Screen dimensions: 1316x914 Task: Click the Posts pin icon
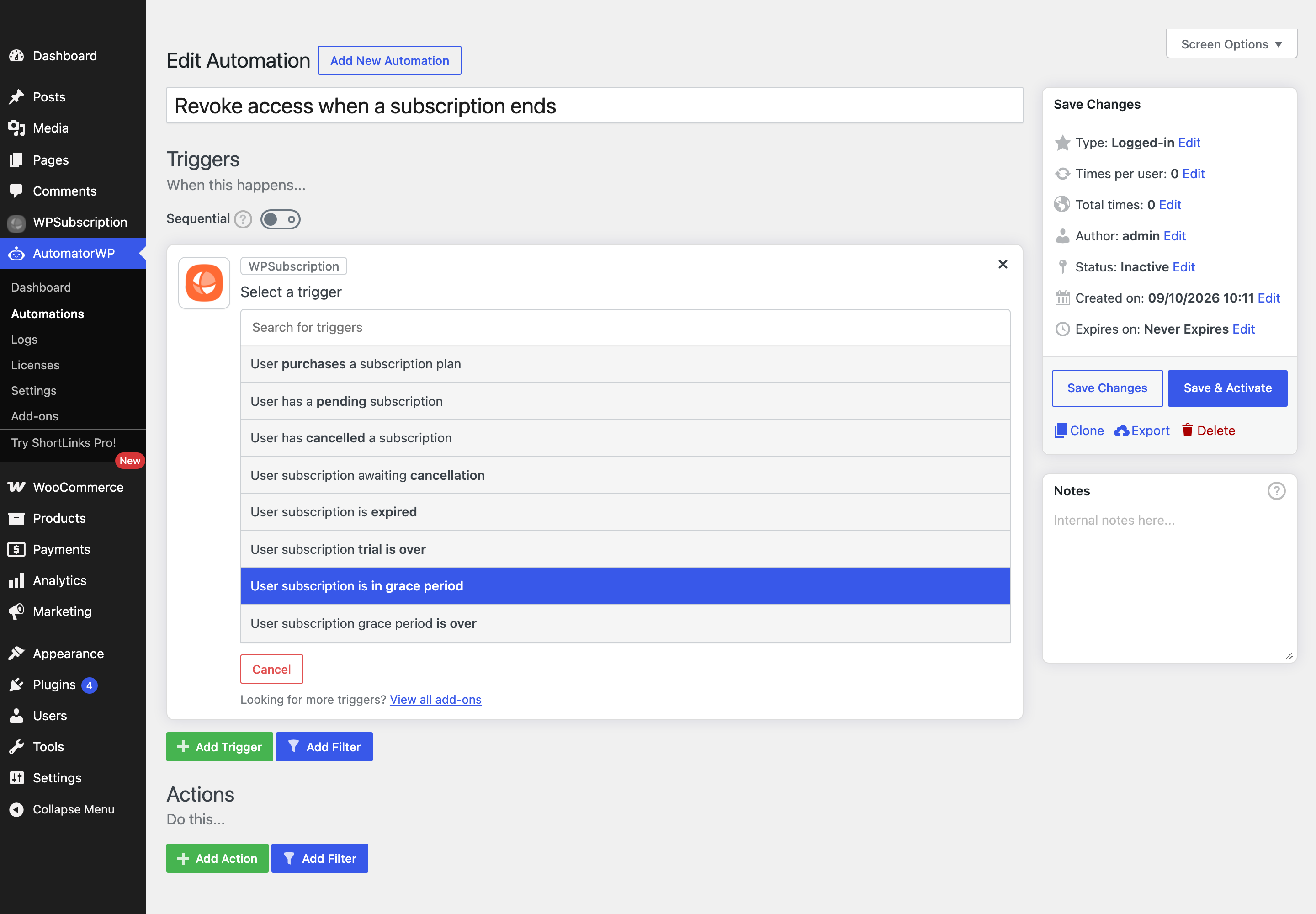pos(16,97)
